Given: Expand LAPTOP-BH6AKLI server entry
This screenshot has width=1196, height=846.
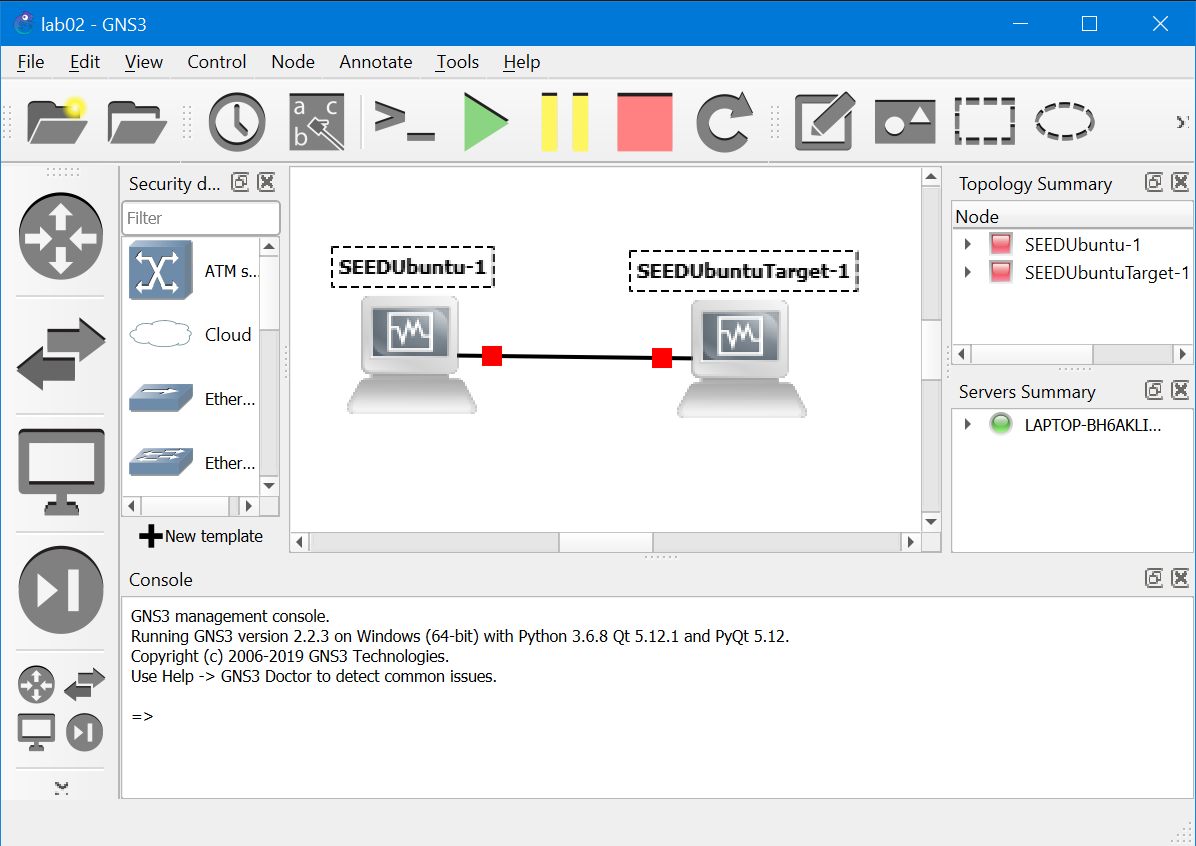Looking at the screenshot, I should 967,424.
